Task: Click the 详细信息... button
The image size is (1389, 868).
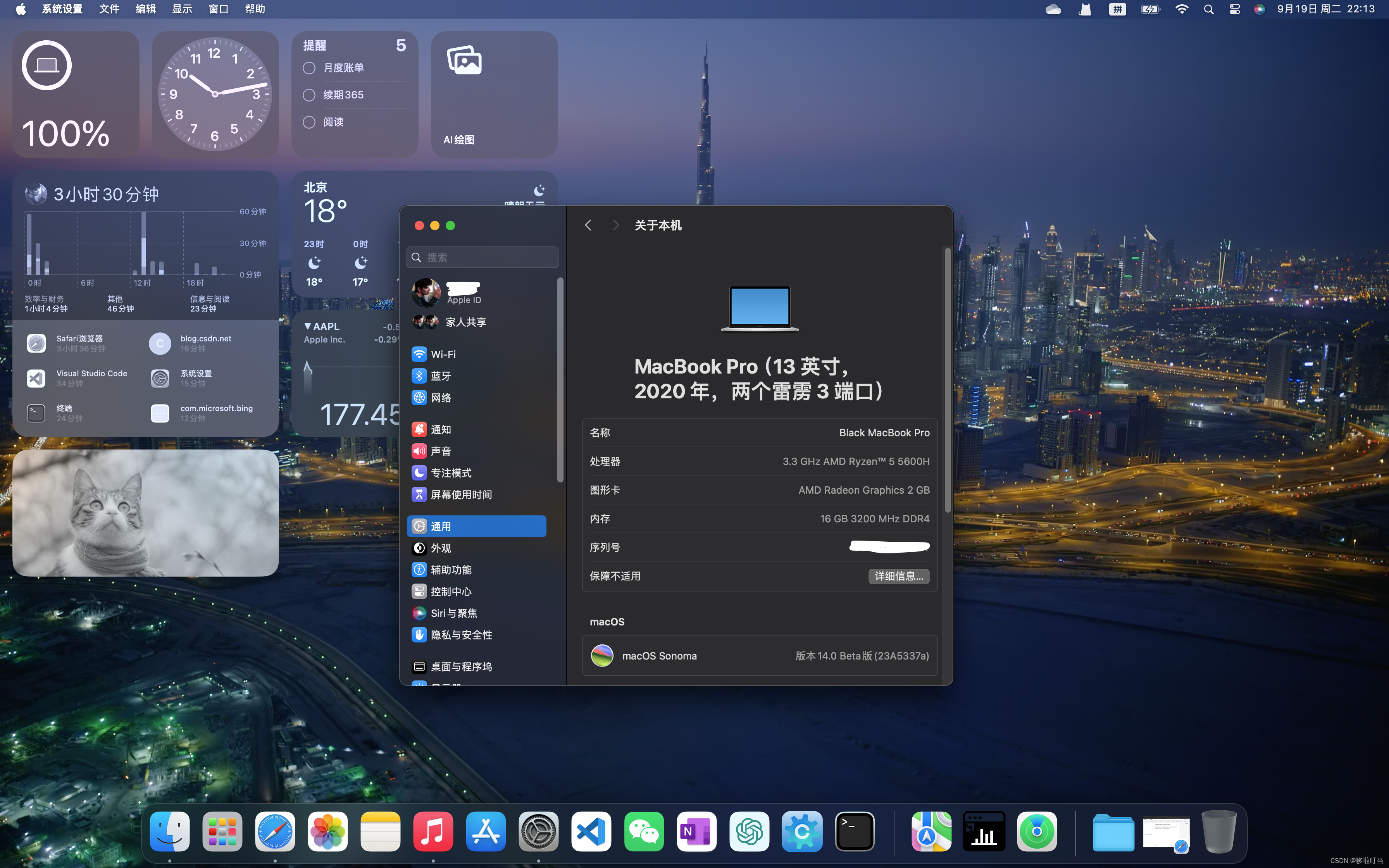Action: click(x=898, y=576)
